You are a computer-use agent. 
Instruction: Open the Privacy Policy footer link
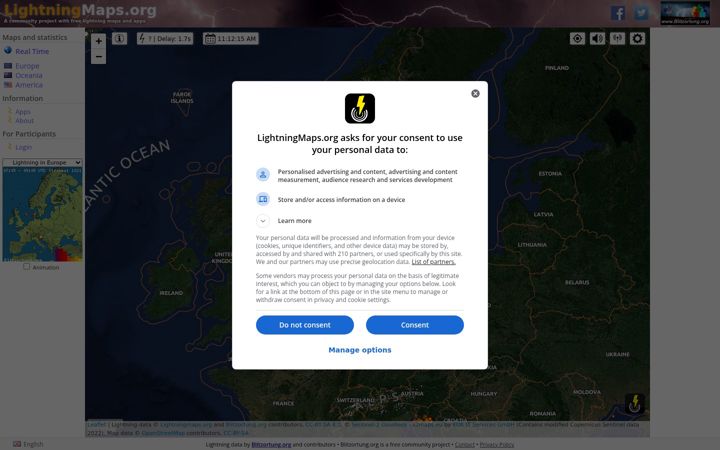[497, 444]
